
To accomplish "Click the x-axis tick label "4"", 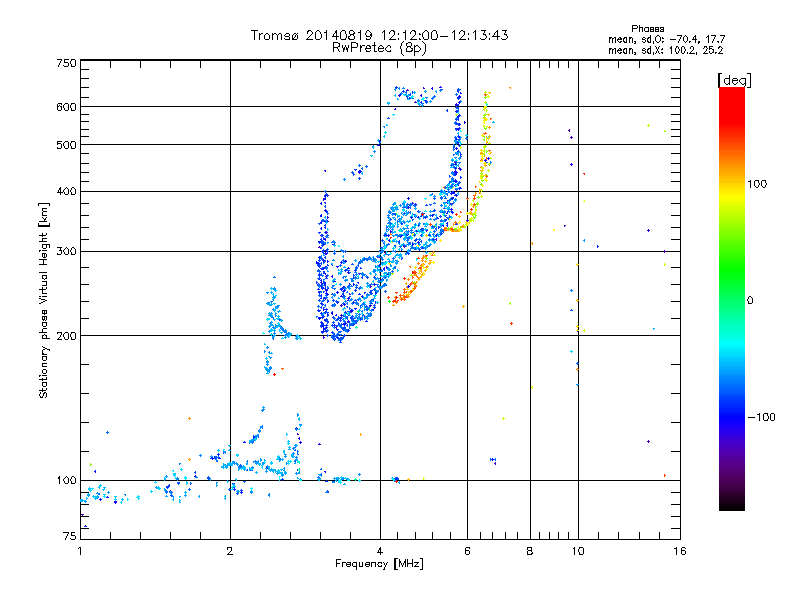I will pos(380,551).
